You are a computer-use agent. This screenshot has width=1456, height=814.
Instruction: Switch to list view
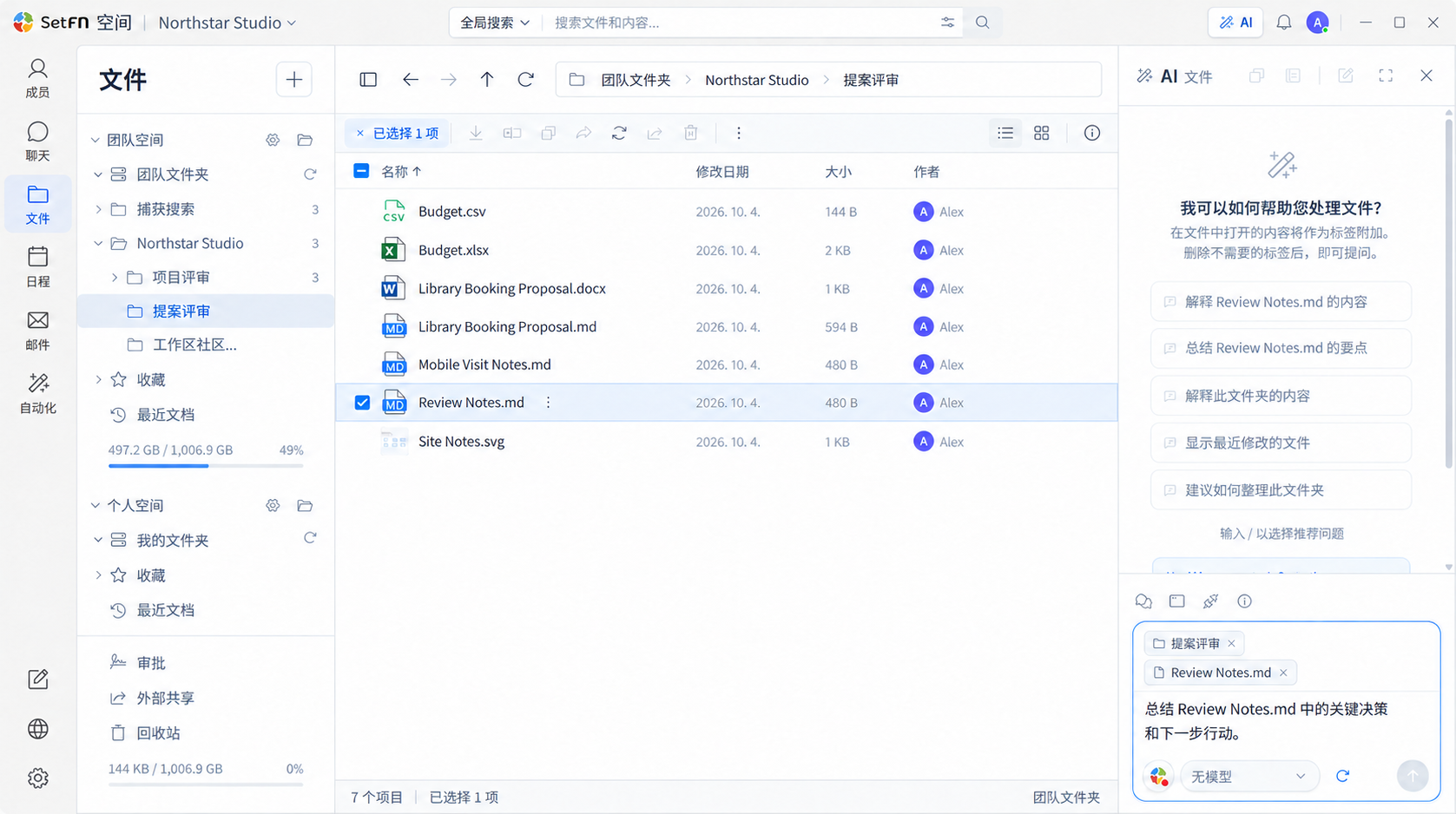[1005, 133]
